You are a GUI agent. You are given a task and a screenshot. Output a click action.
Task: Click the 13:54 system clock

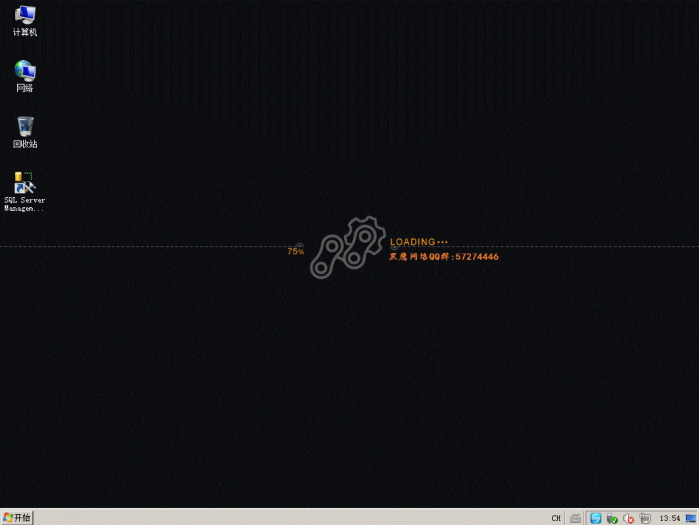tap(670, 518)
